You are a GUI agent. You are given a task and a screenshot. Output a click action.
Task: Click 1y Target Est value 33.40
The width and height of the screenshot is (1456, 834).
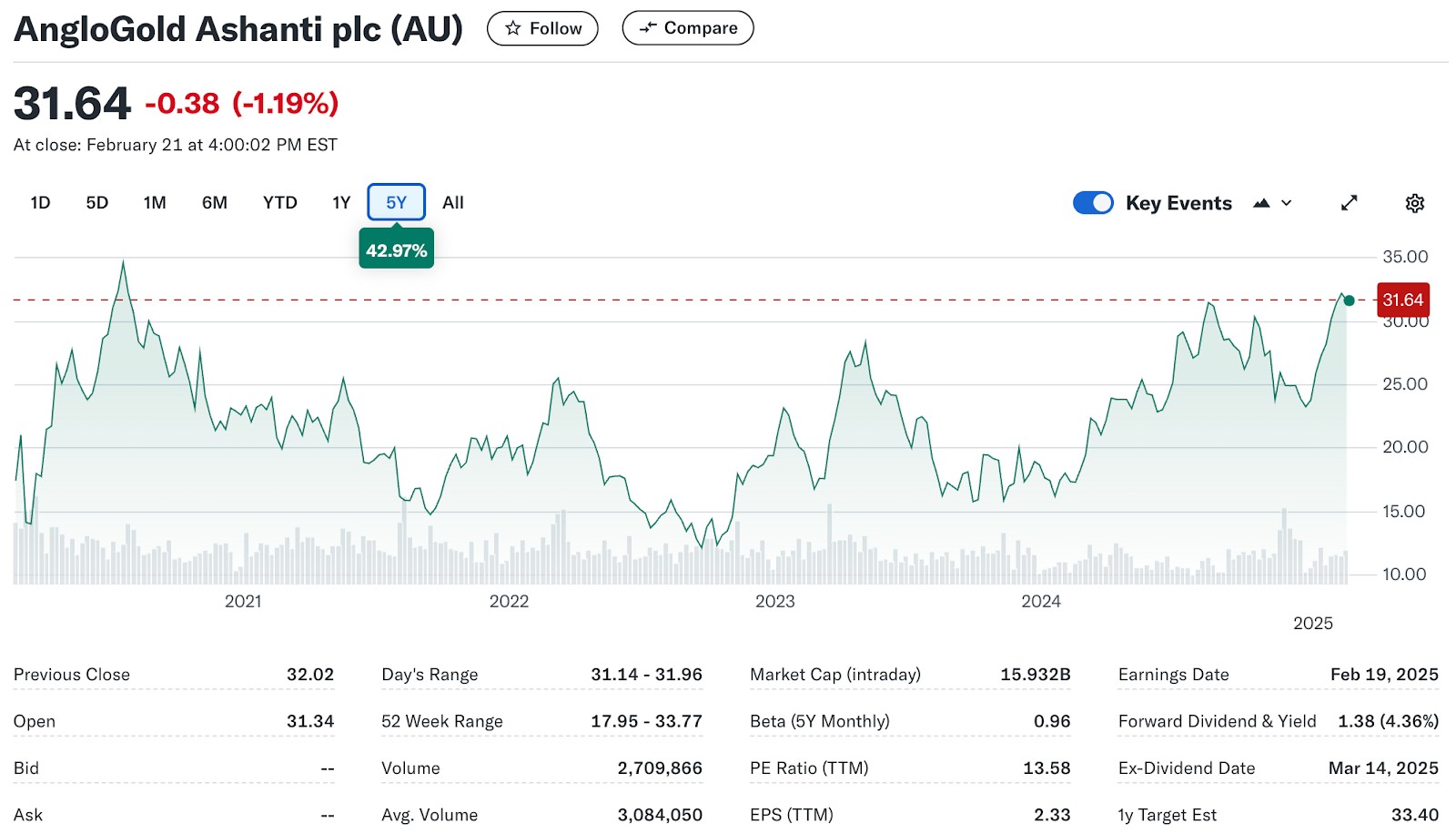point(1415,815)
